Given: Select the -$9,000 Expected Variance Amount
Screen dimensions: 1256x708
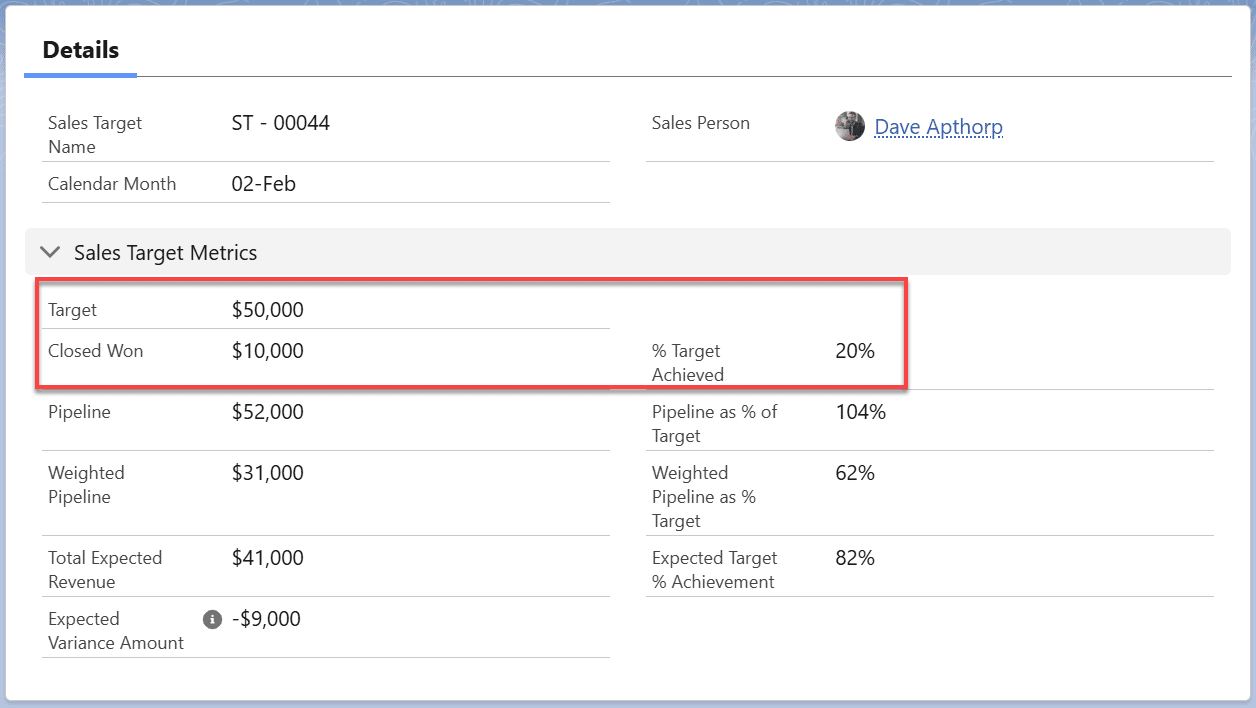Looking at the screenshot, I should coord(265,619).
